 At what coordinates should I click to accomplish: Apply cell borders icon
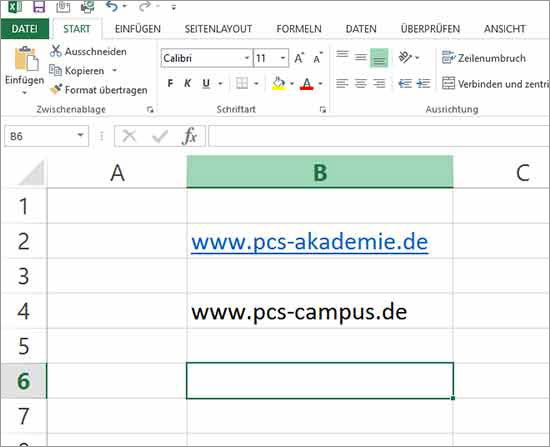(x=242, y=84)
